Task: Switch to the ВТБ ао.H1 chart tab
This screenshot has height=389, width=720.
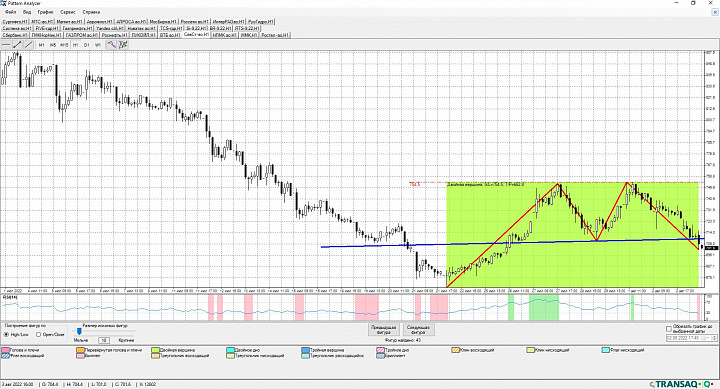Action: pyautogui.click(x=170, y=35)
